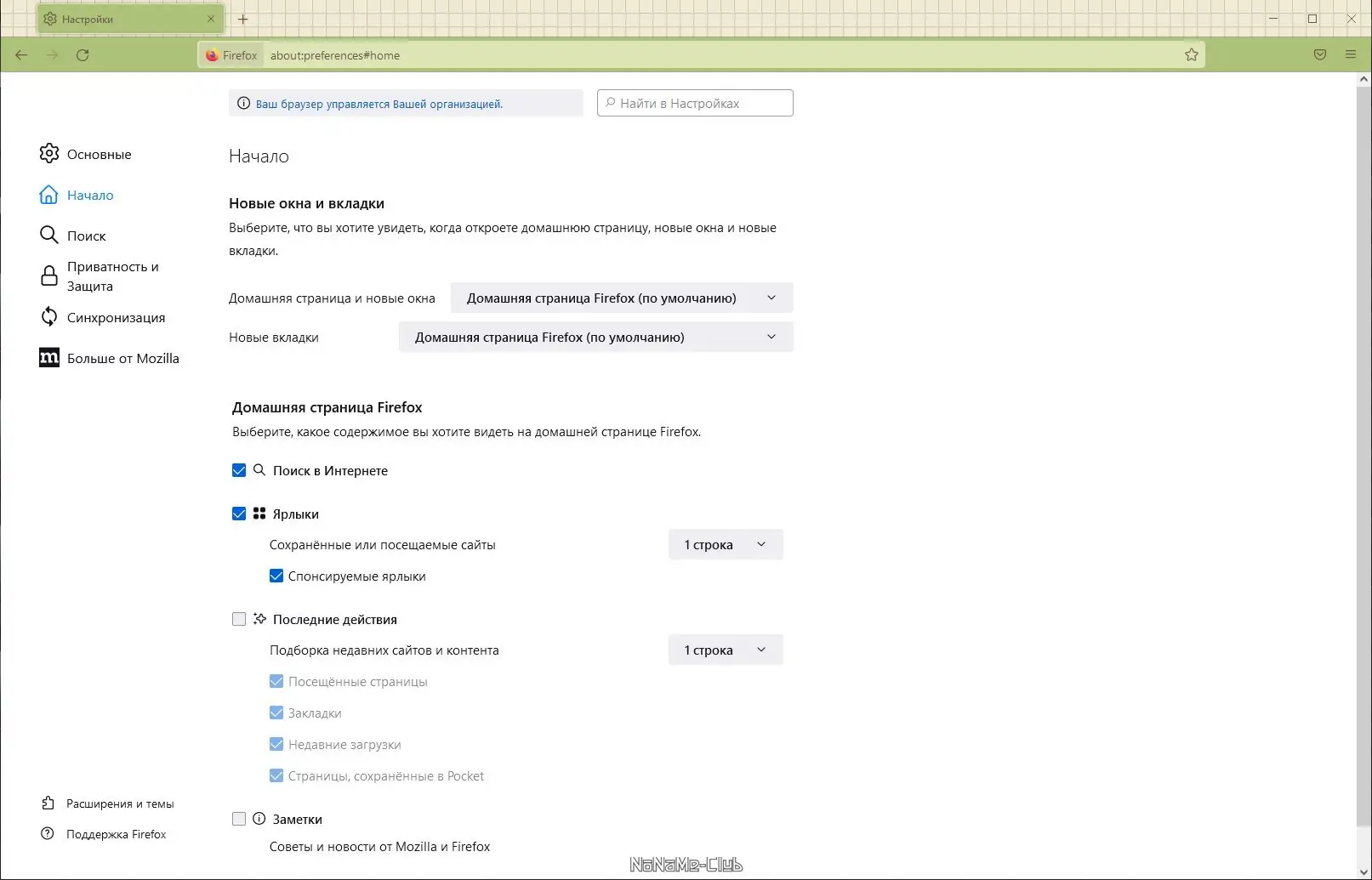The image size is (1372, 880).
Task: Click the lock icon for Приватность и Защита
Action: 49,275
